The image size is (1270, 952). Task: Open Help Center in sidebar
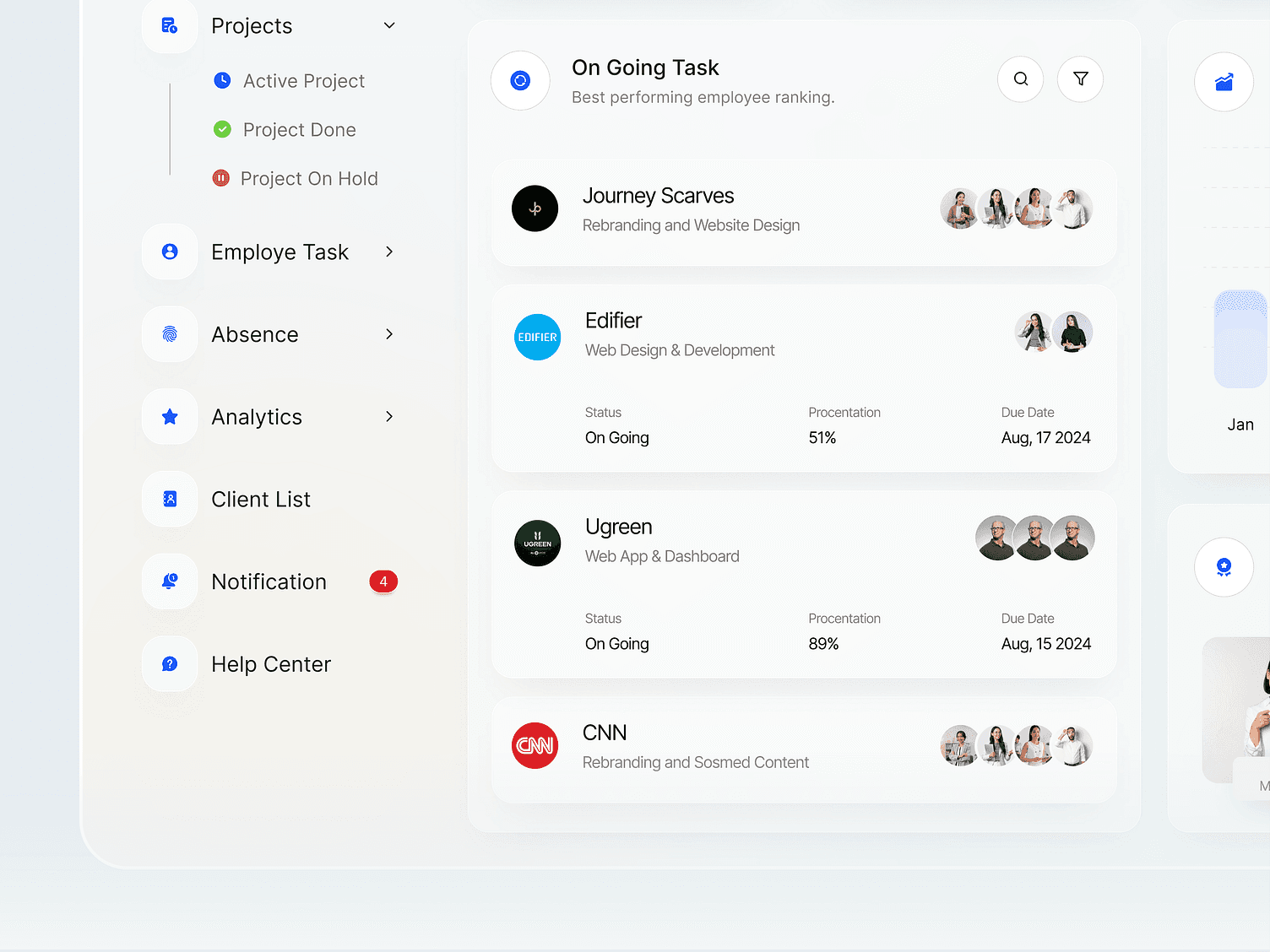pos(271,665)
